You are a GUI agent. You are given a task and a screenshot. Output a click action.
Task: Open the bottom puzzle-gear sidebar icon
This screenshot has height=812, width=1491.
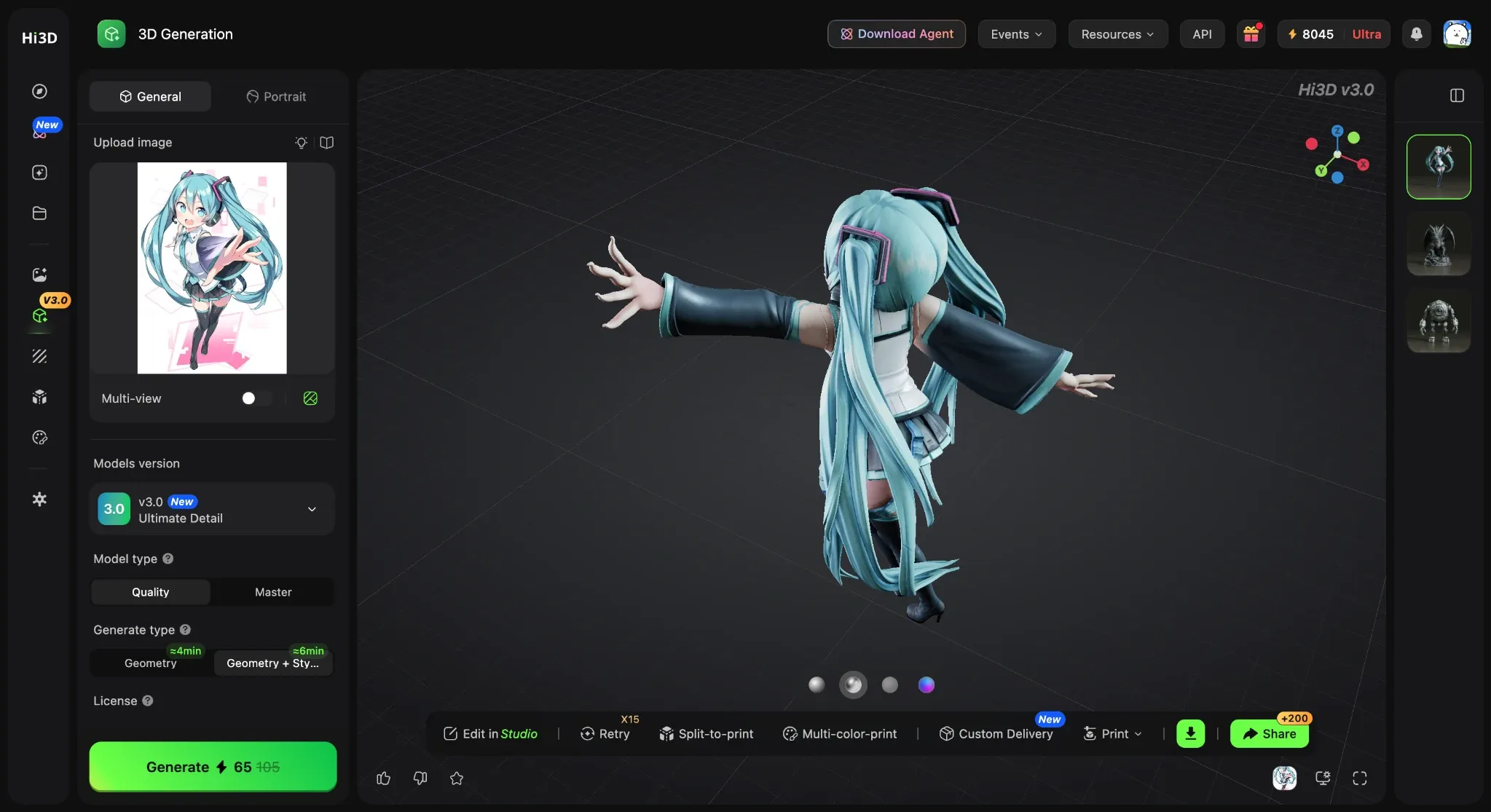39,499
